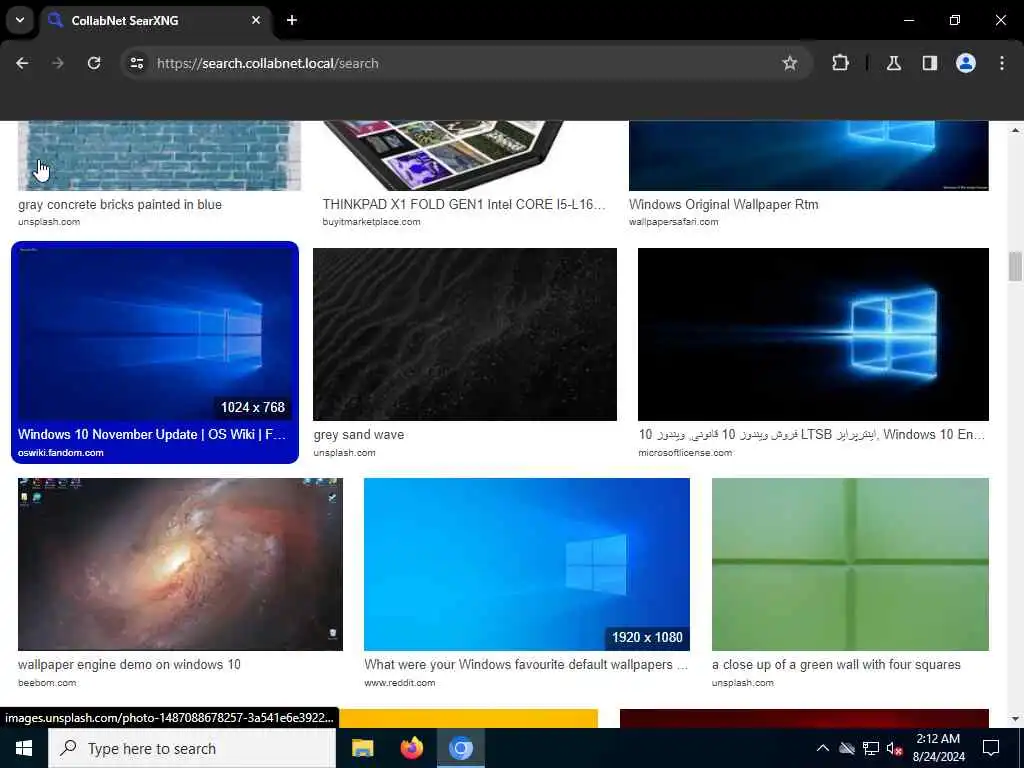Viewport: 1024px width, 768px height.
Task: Click the oswiki.fandom.com source text
Action: 61,453
